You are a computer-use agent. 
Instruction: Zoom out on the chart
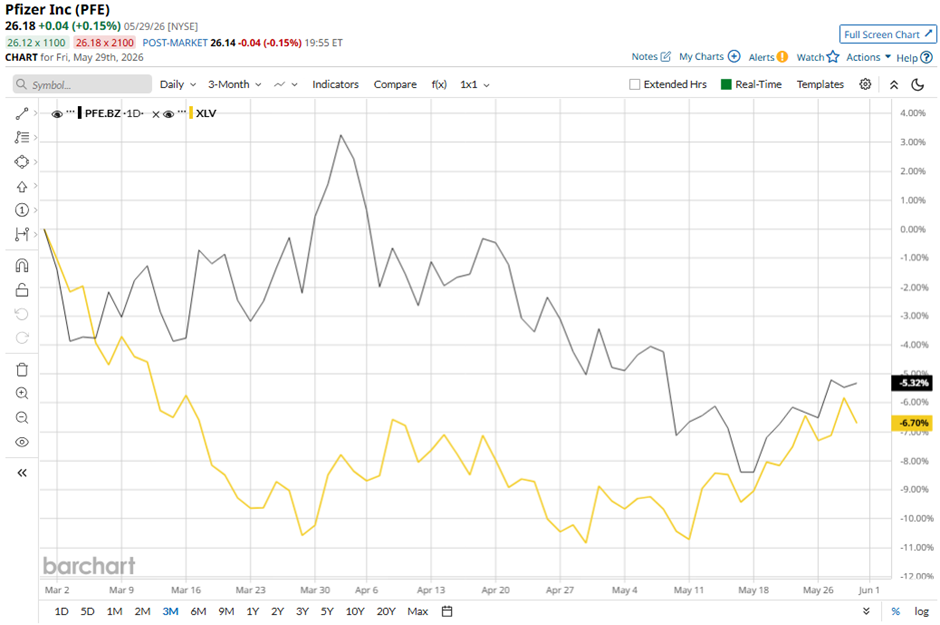tap(22, 418)
